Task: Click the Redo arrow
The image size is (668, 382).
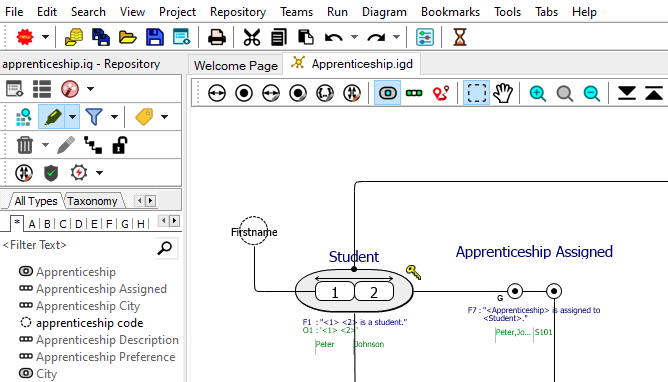Action: pos(376,37)
